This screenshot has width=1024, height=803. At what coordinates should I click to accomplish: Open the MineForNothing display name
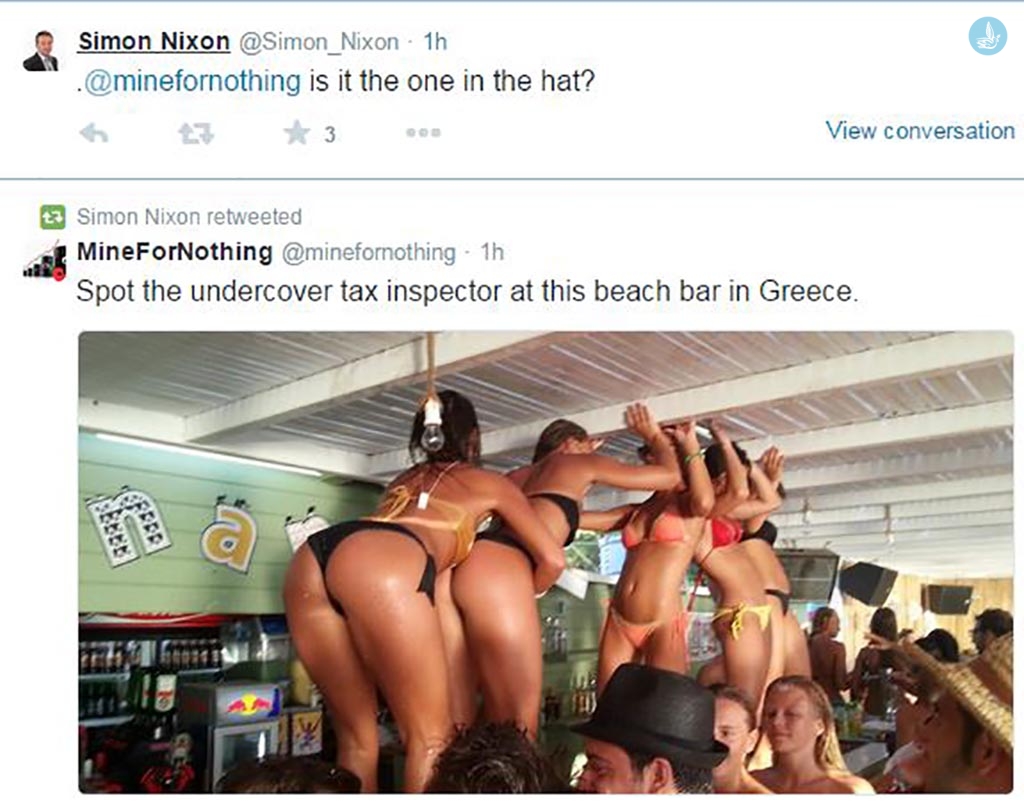click(x=174, y=251)
